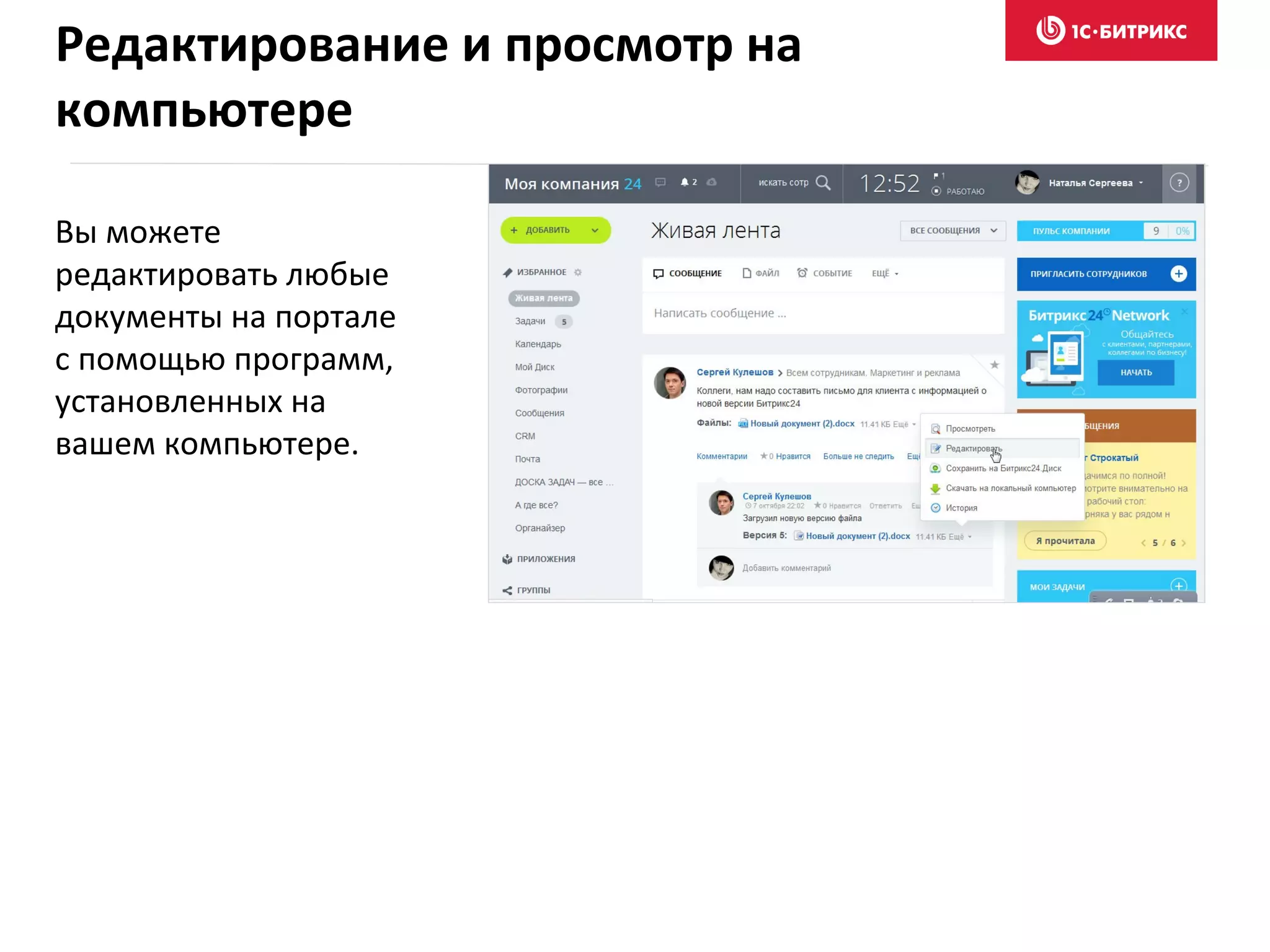Go to next announcement with right chevron
This screenshot has width=1270, height=952.
pyautogui.click(x=1183, y=543)
